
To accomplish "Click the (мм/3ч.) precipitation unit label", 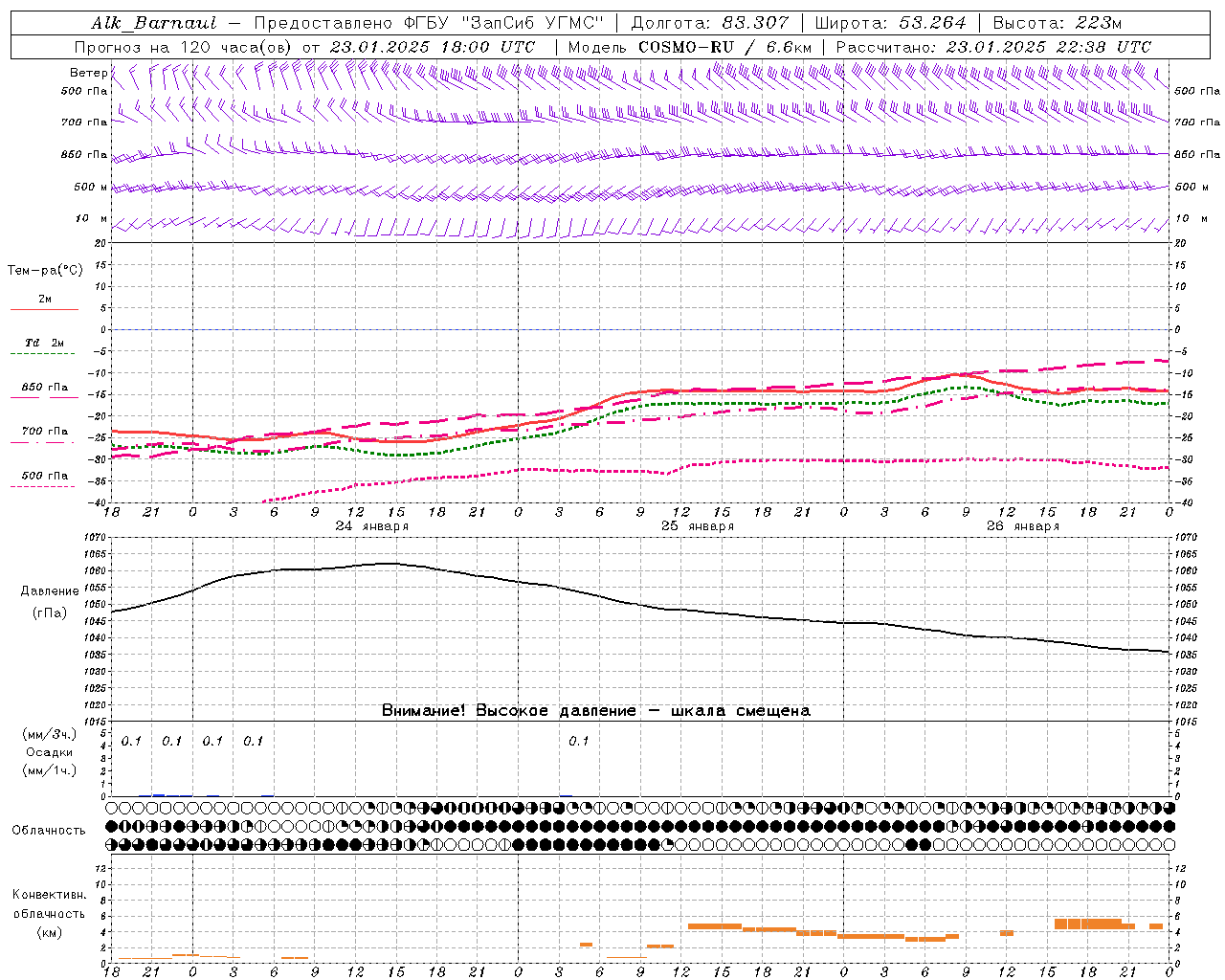I will point(49,734).
